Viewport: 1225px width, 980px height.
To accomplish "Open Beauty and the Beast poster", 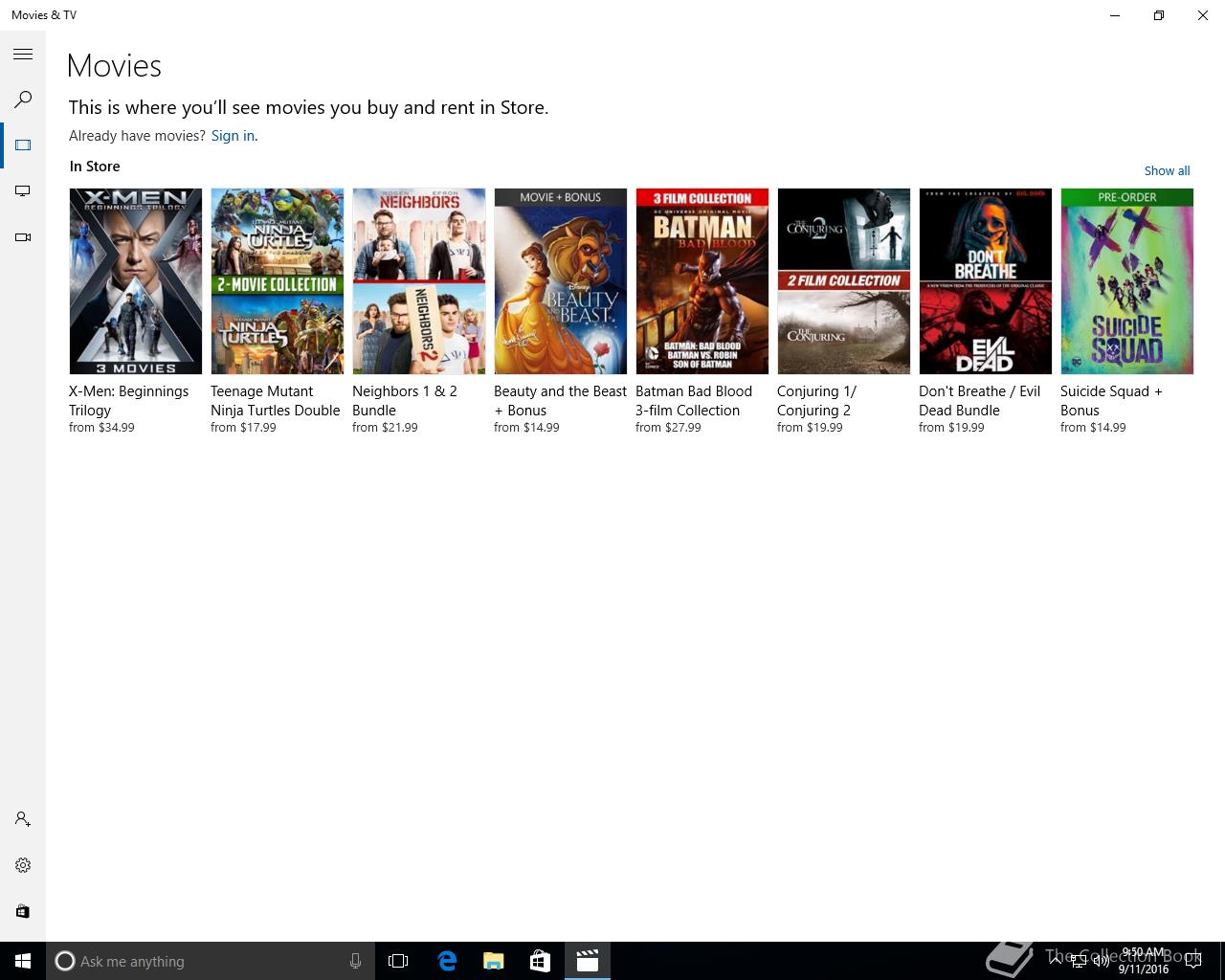I will pyautogui.click(x=561, y=281).
